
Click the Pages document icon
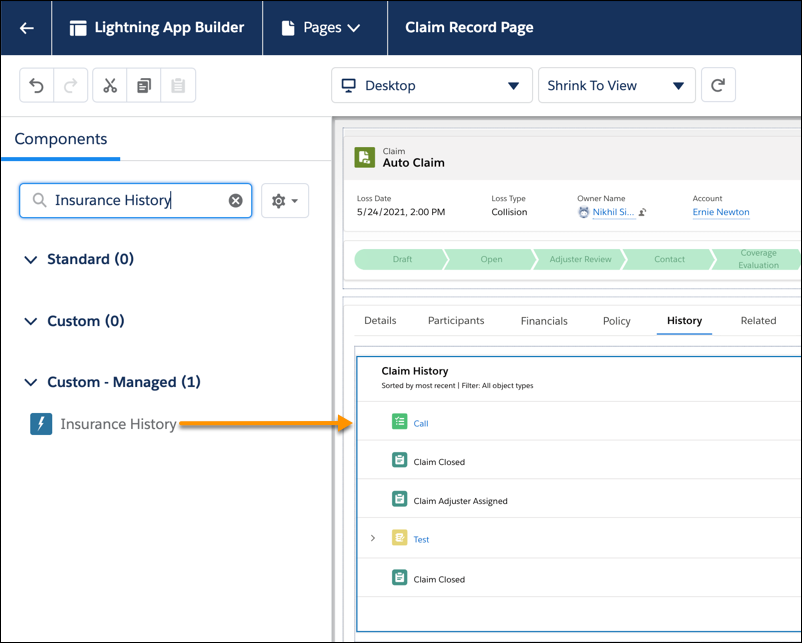pyautogui.click(x=288, y=28)
